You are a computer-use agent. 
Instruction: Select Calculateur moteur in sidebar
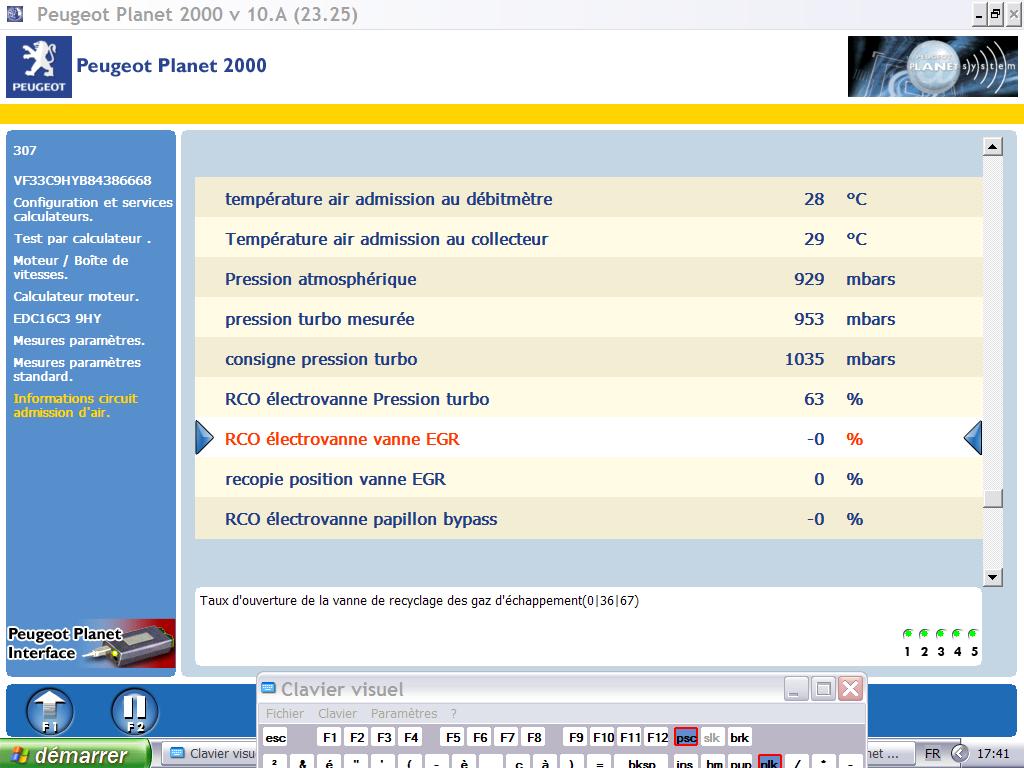[x=76, y=296]
